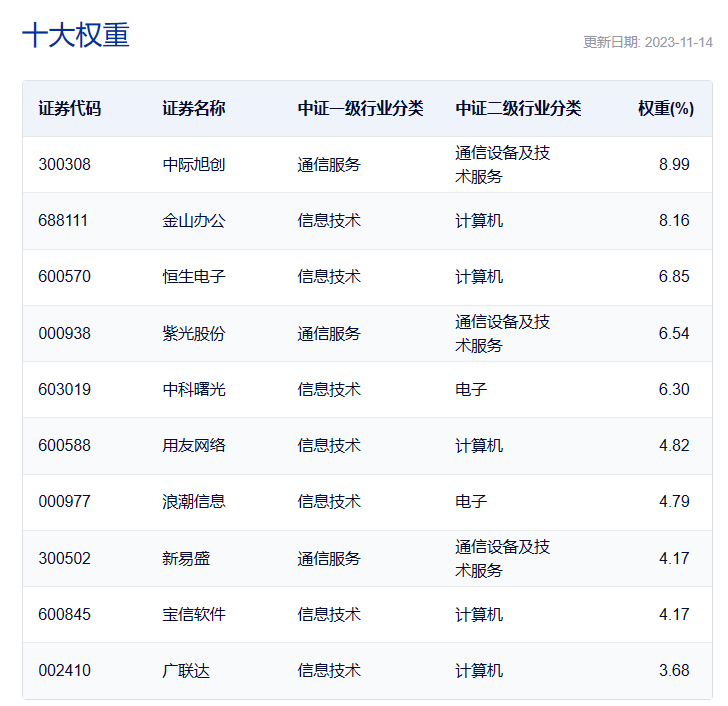This screenshot has width=728, height=706.
Task: Select the 证券代码 column header
Action: [70, 109]
